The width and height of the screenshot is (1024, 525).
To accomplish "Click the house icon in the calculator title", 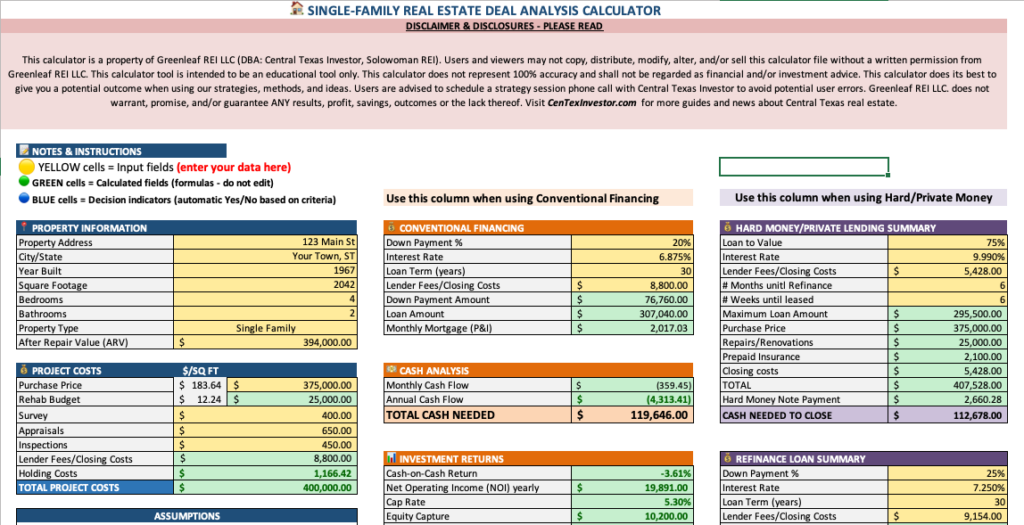I will point(297,9).
